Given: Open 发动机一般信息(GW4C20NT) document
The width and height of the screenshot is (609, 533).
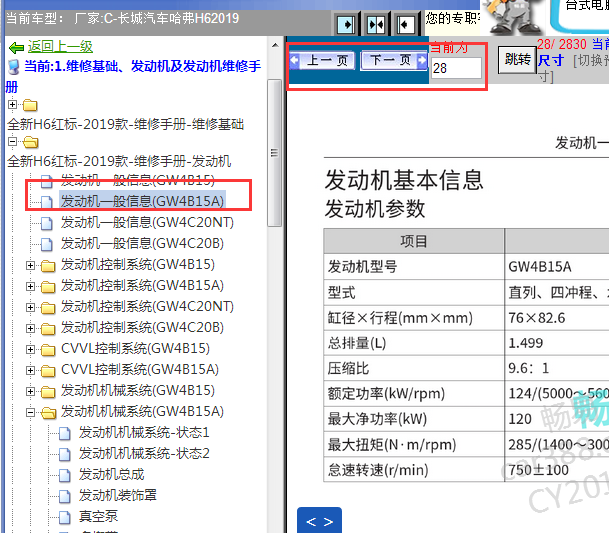Looking at the screenshot, I should [147, 222].
